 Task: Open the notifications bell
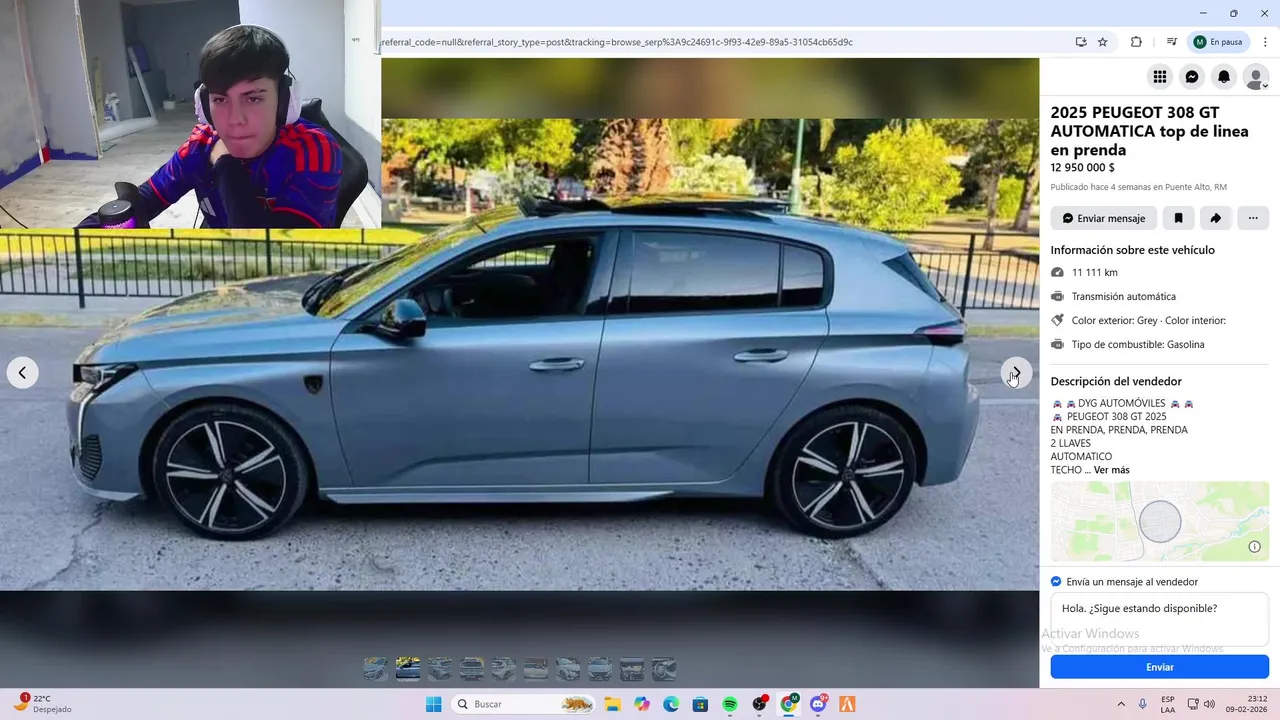click(1224, 77)
